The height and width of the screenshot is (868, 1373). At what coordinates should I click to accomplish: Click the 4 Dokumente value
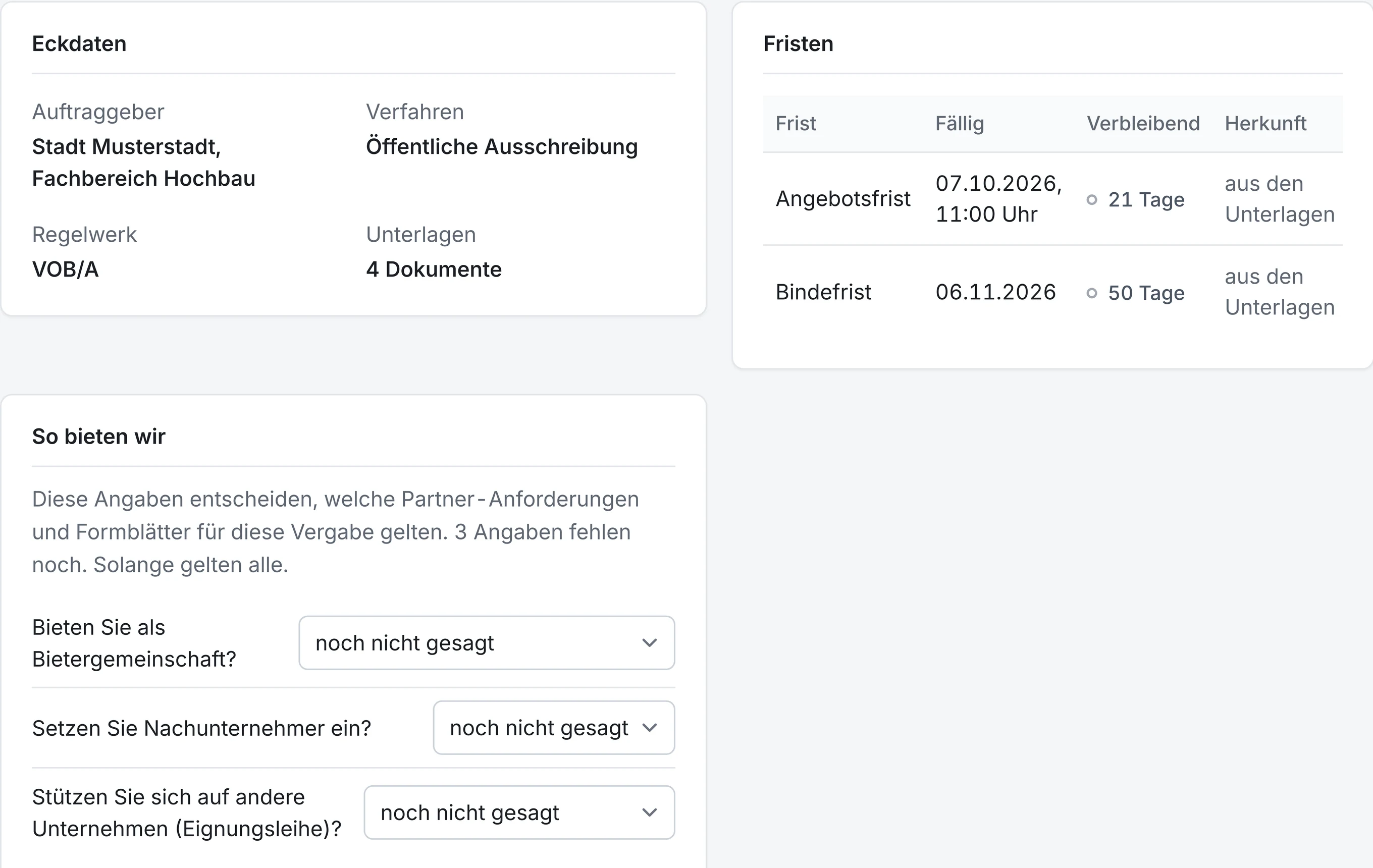(434, 269)
